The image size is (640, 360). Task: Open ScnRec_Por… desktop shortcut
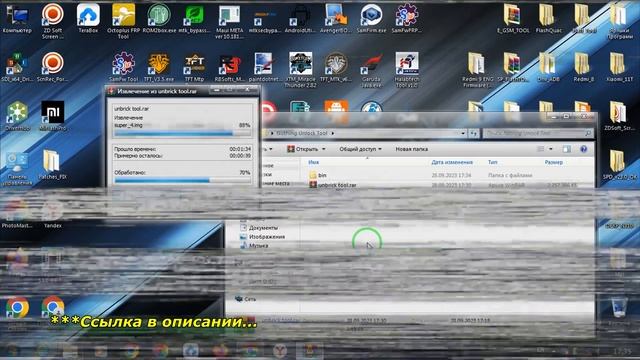(53, 67)
